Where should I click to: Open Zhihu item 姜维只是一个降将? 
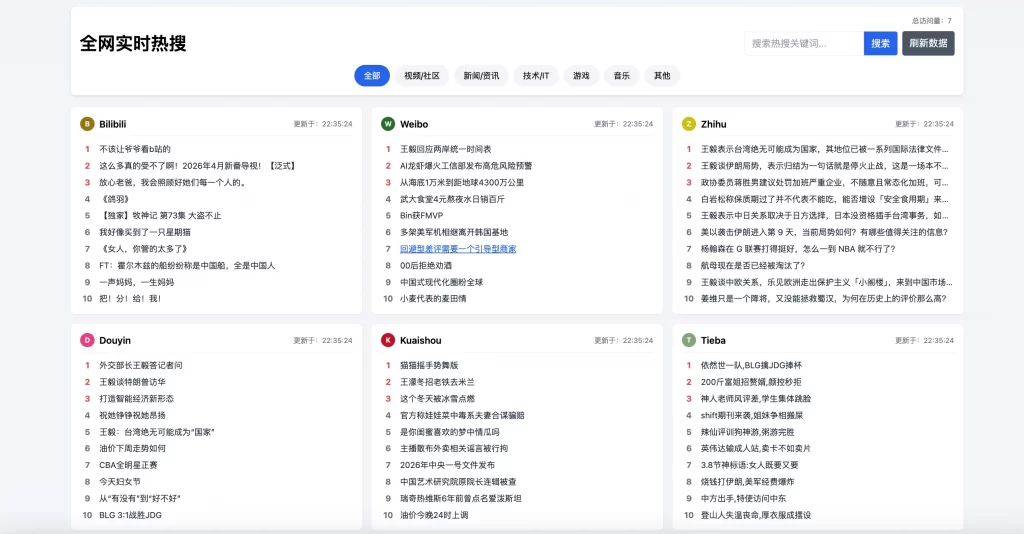824,298
